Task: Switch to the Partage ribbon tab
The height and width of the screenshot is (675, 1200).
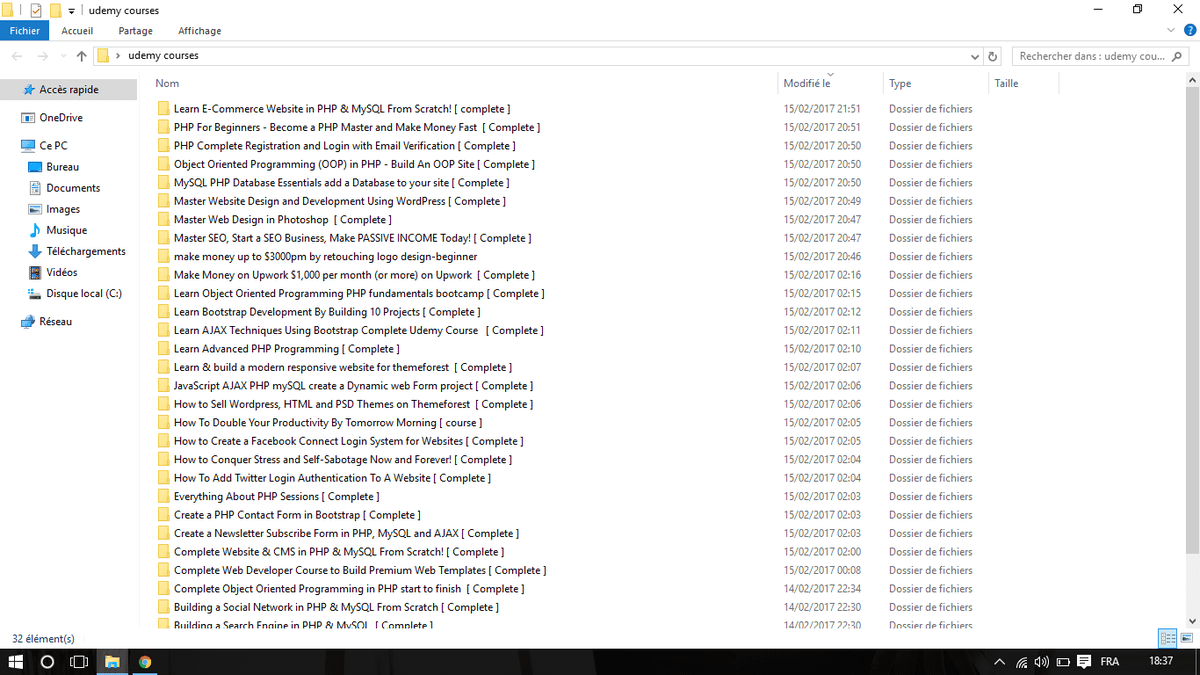Action: [135, 31]
